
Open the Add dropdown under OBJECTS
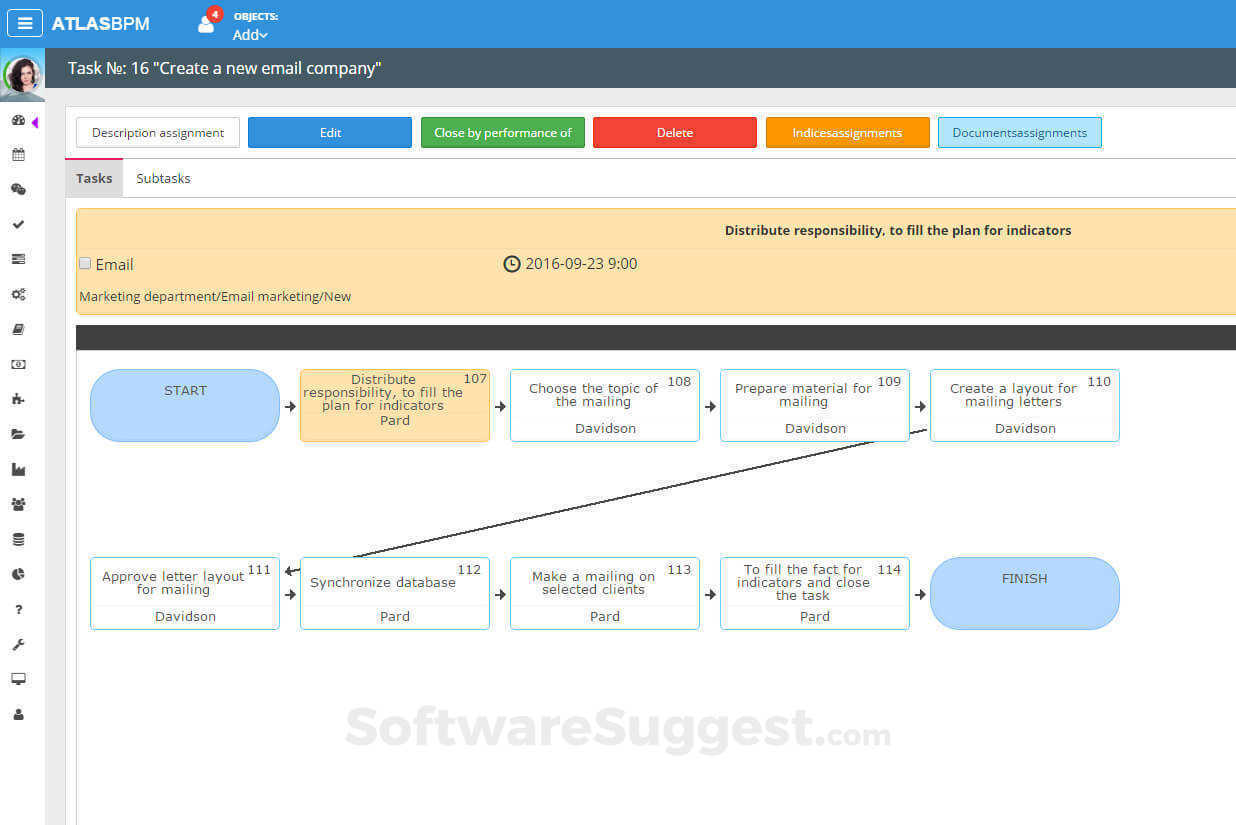click(x=250, y=35)
